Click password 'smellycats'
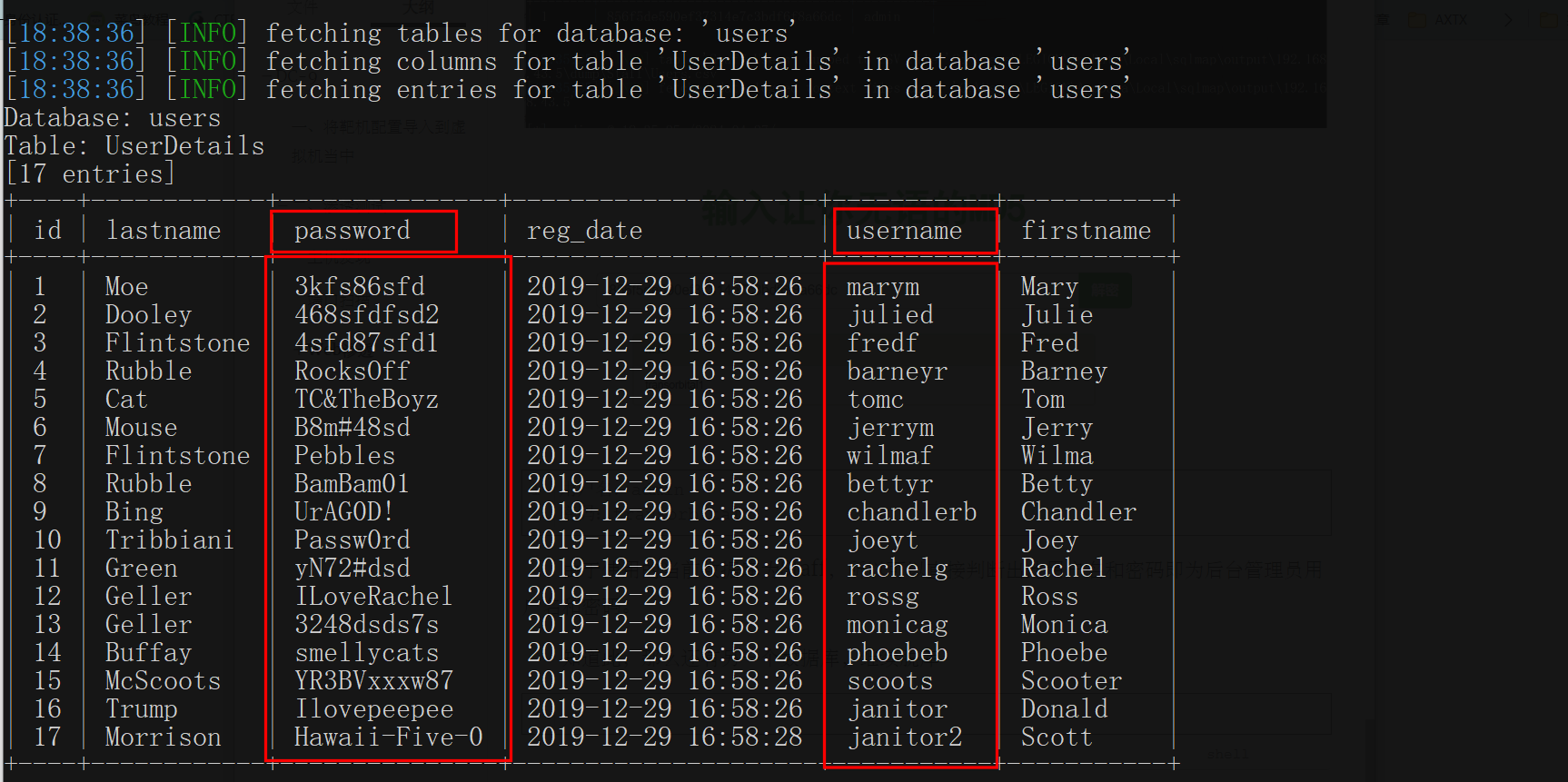 (x=367, y=653)
